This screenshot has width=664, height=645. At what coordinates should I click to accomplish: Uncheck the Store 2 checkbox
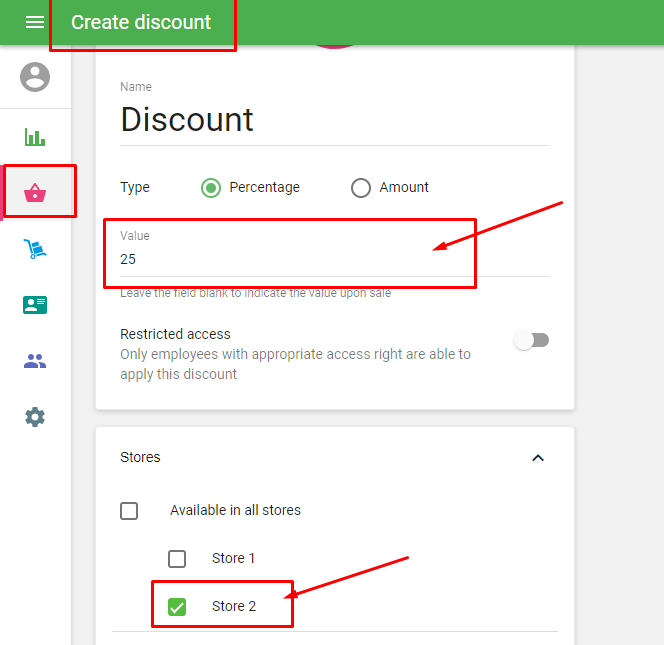click(177, 606)
